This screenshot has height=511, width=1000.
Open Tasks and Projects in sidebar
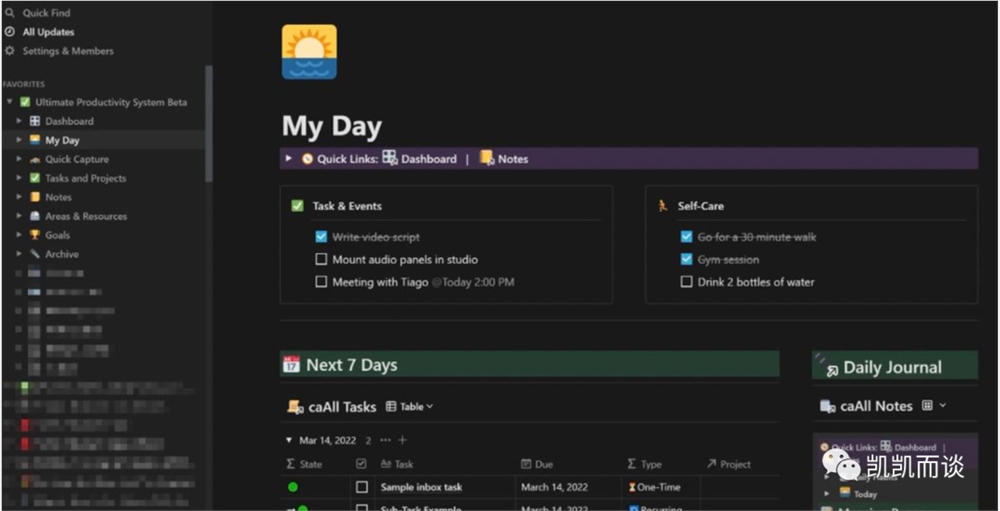[85, 178]
